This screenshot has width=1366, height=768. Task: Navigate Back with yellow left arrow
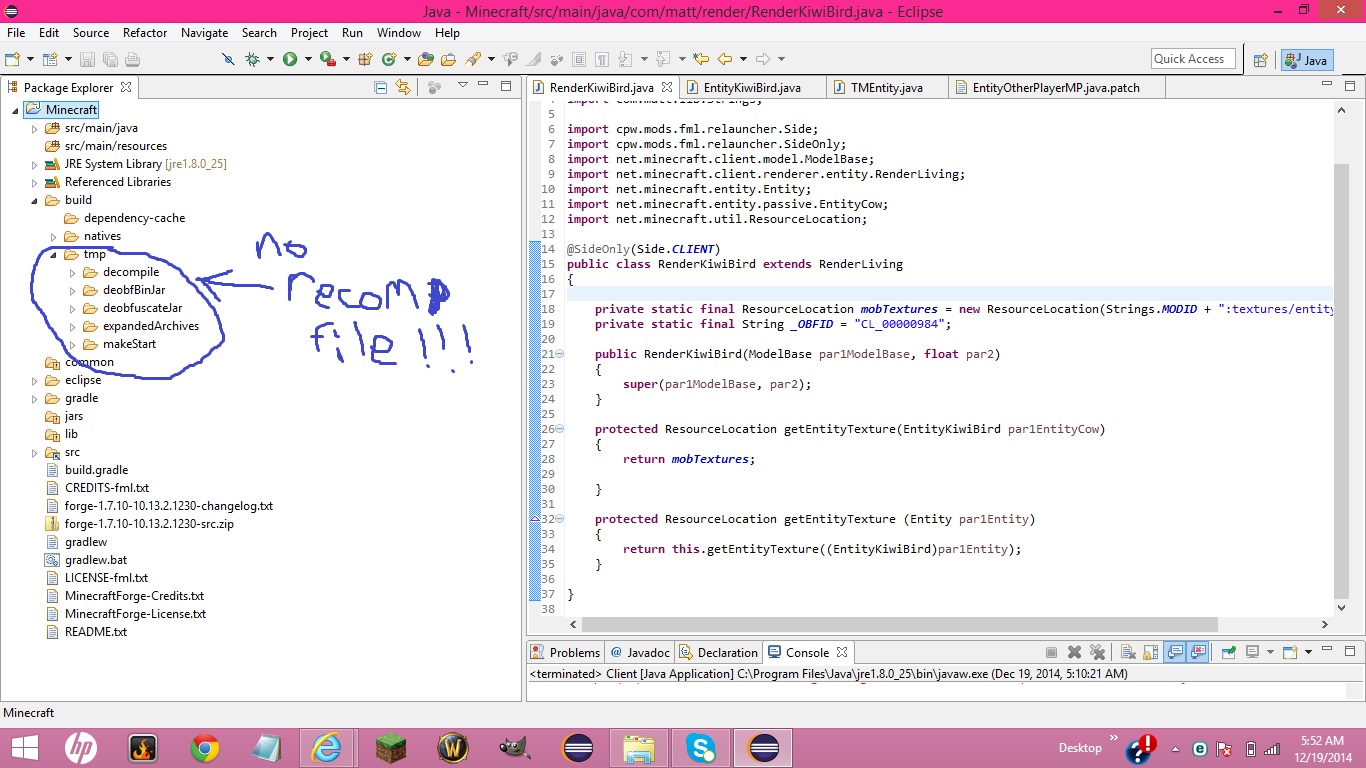724,59
